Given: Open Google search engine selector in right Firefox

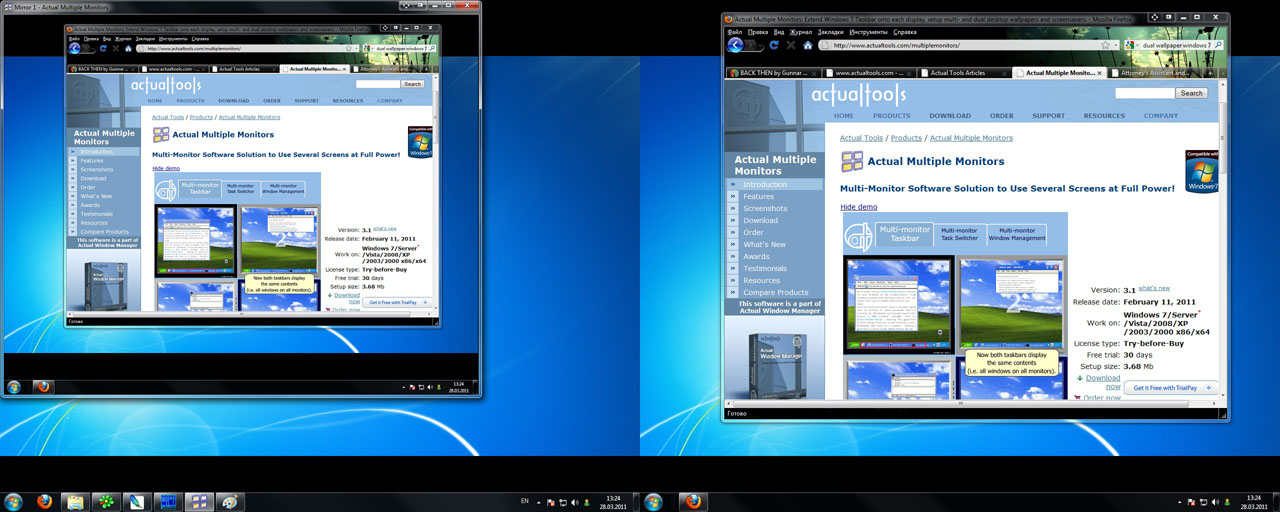Looking at the screenshot, I should point(1131,45).
